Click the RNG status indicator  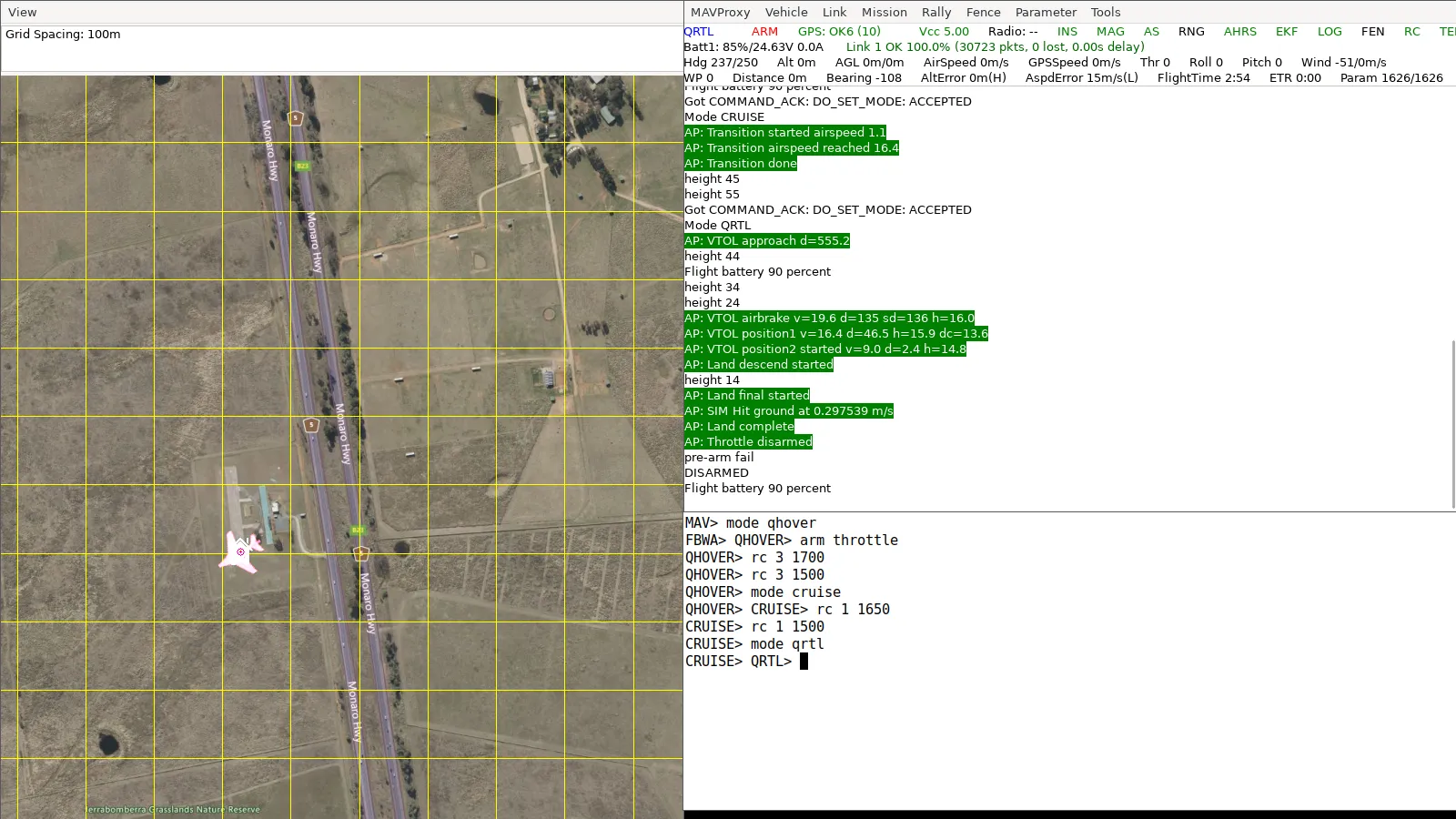[x=1191, y=31]
